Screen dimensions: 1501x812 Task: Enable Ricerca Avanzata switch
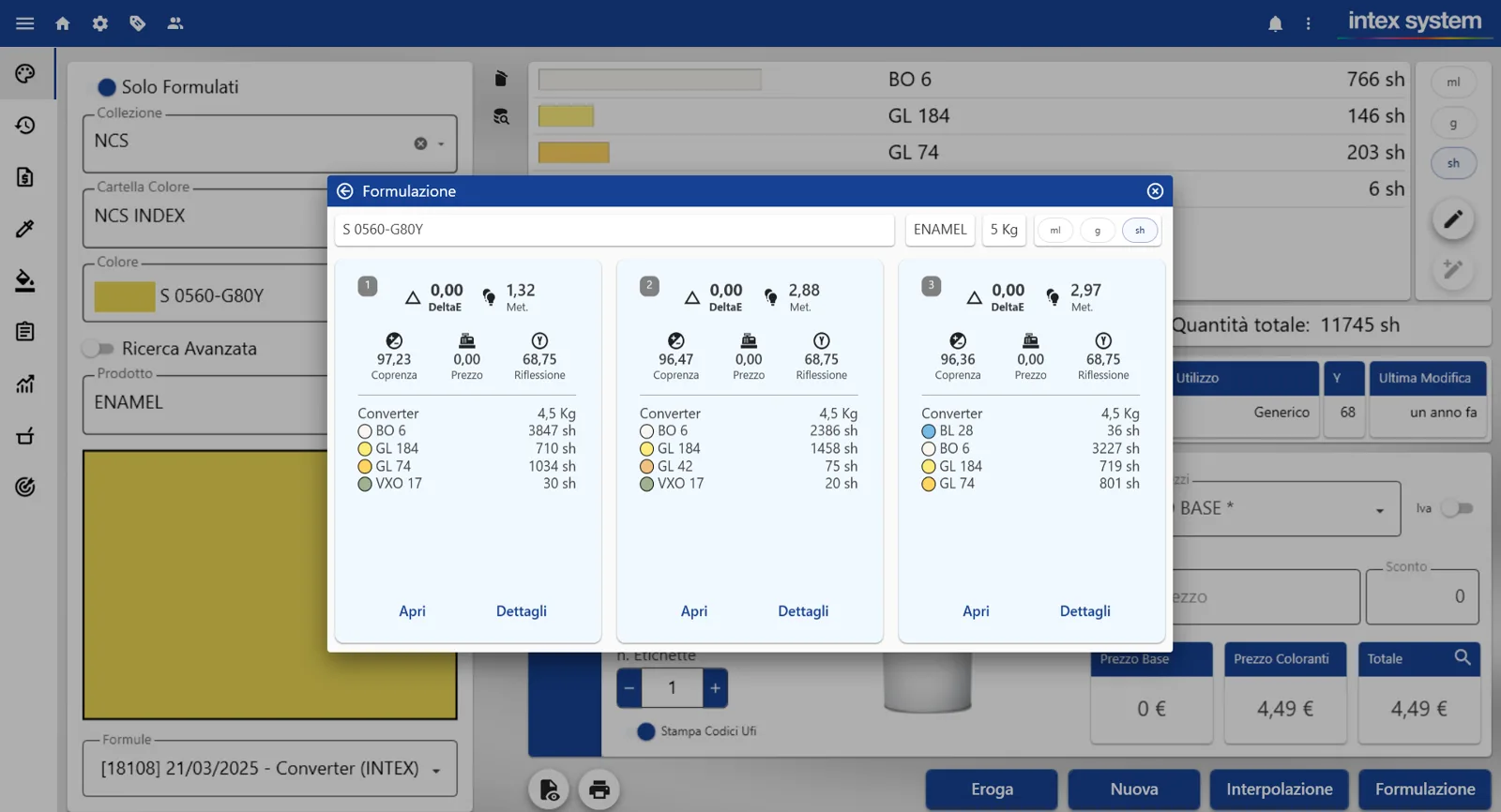click(x=98, y=349)
